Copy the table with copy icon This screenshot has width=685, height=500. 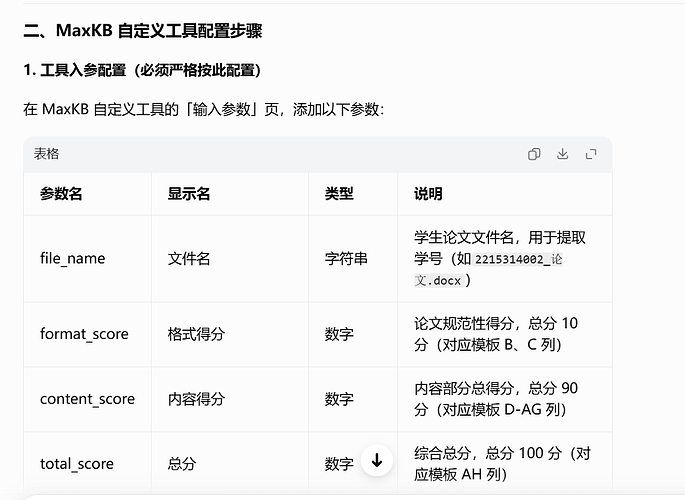click(534, 154)
